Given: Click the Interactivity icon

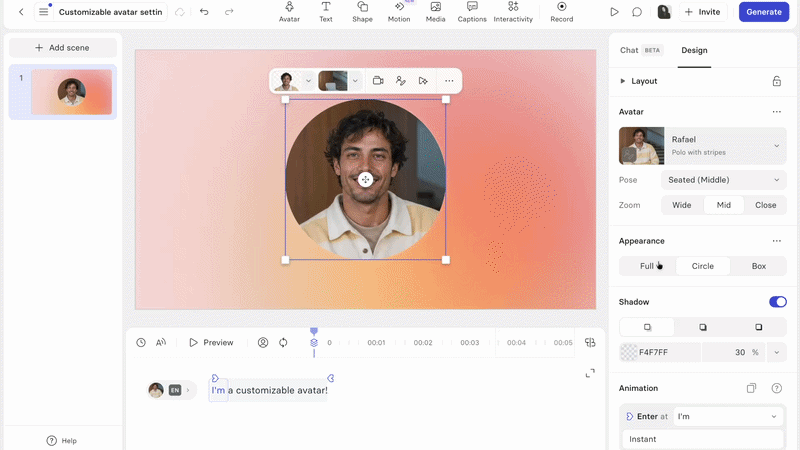Looking at the screenshot, I should coord(513,12).
